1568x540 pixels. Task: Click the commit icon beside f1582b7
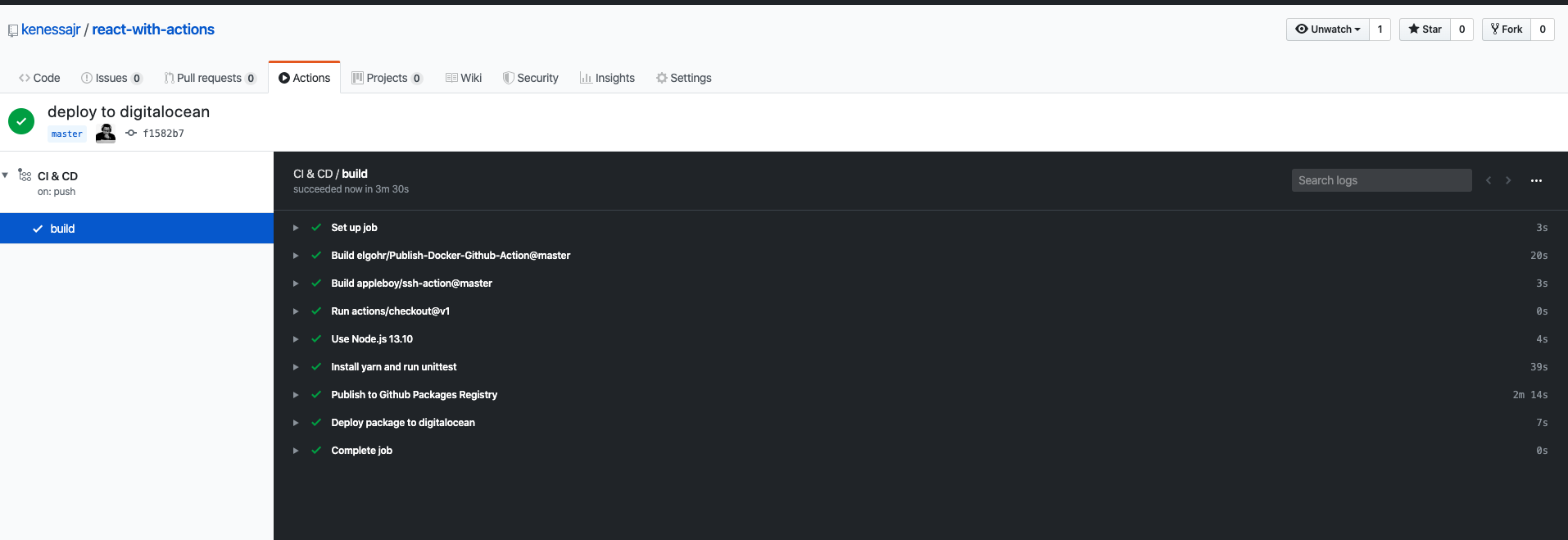click(x=131, y=133)
